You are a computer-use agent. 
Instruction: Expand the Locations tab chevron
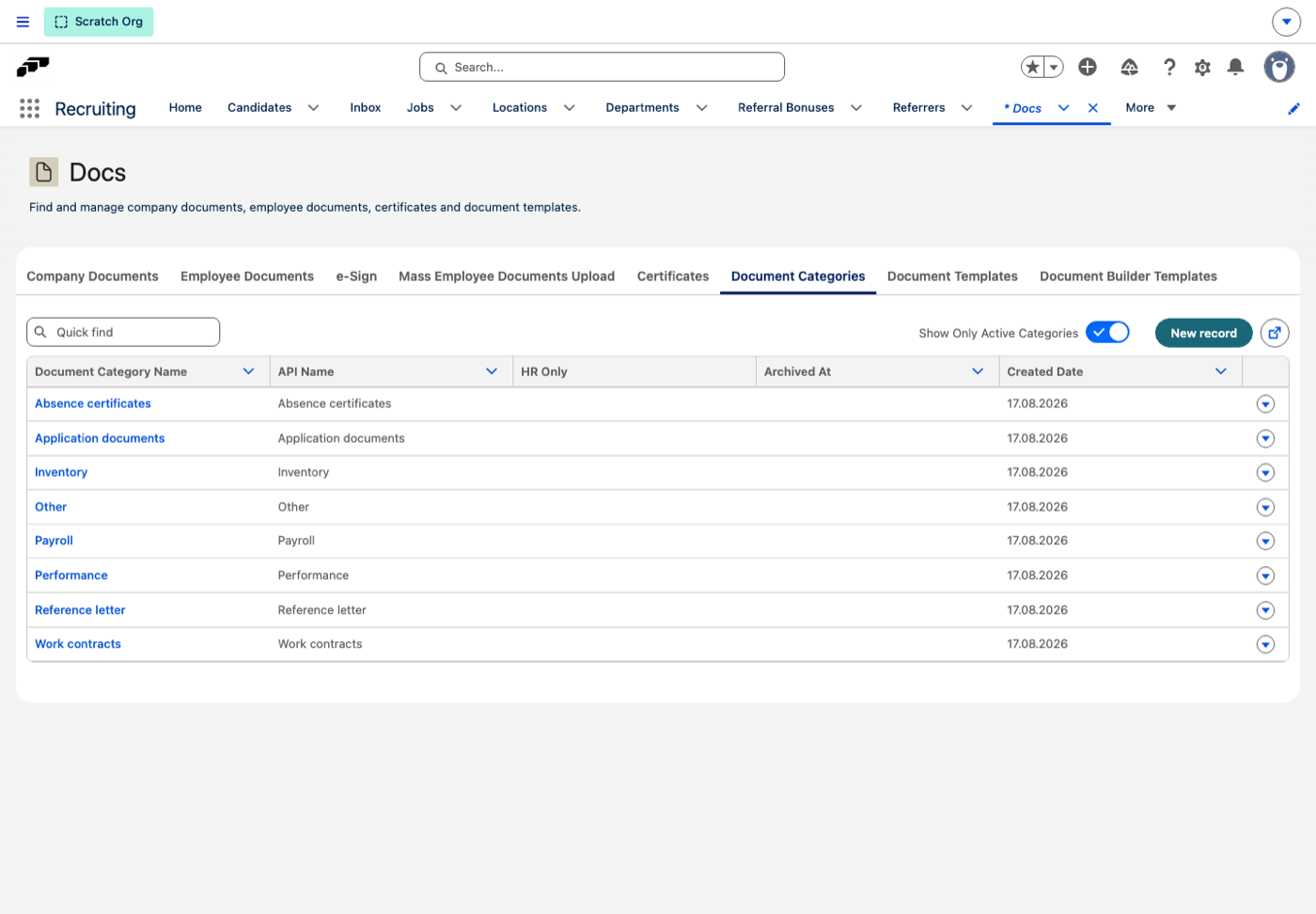pyautogui.click(x=570, y=108)
